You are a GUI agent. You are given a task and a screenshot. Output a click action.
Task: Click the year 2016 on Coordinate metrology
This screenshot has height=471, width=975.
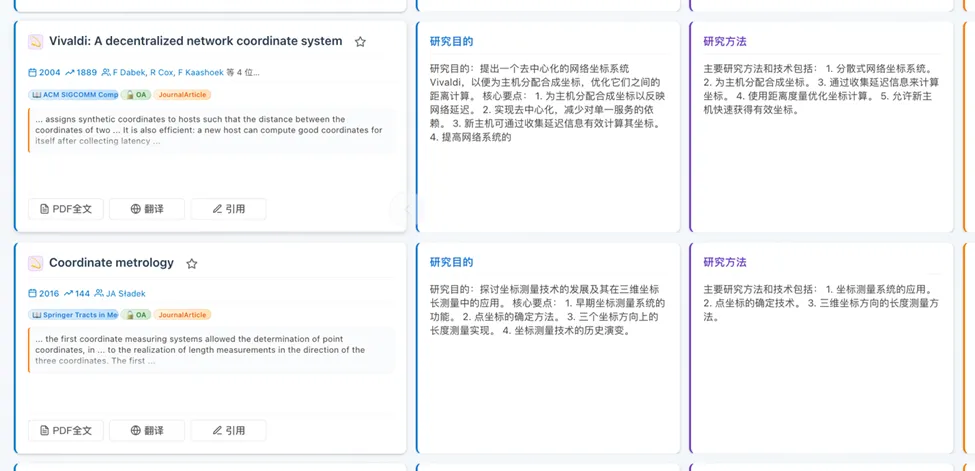44,294
